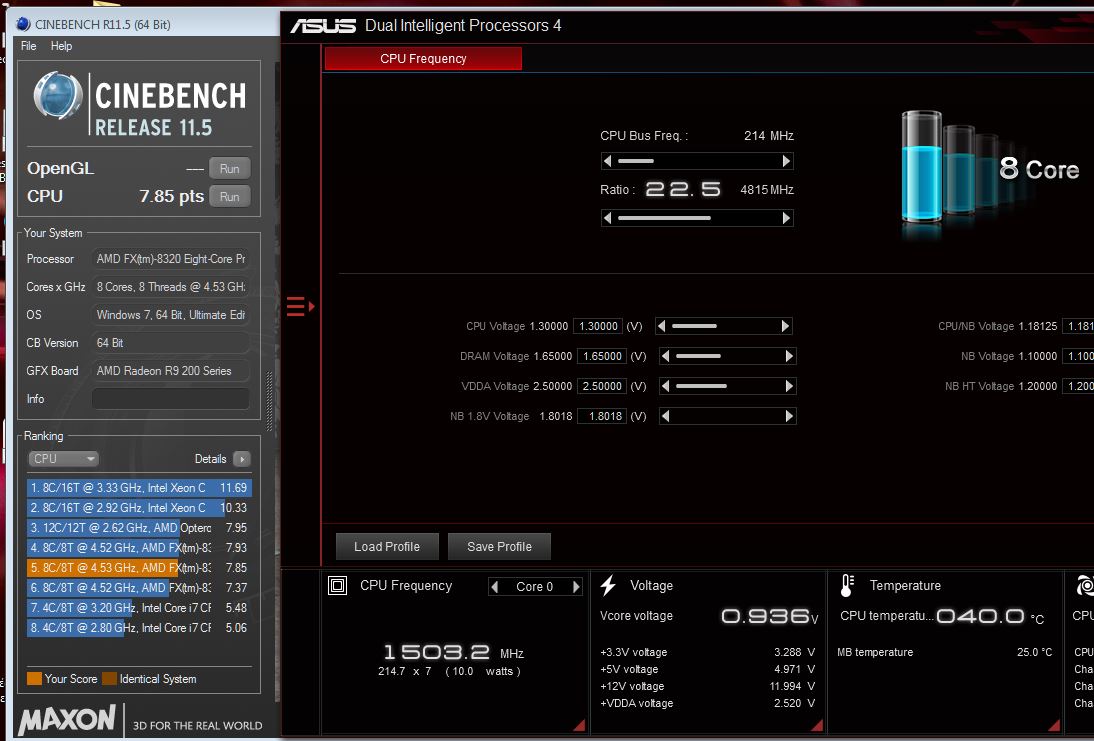Decrease DRAM Voltage with left arrow
Image resolution: width=1094 pixels, height=741 pixels.
click(x=666, y=356)
